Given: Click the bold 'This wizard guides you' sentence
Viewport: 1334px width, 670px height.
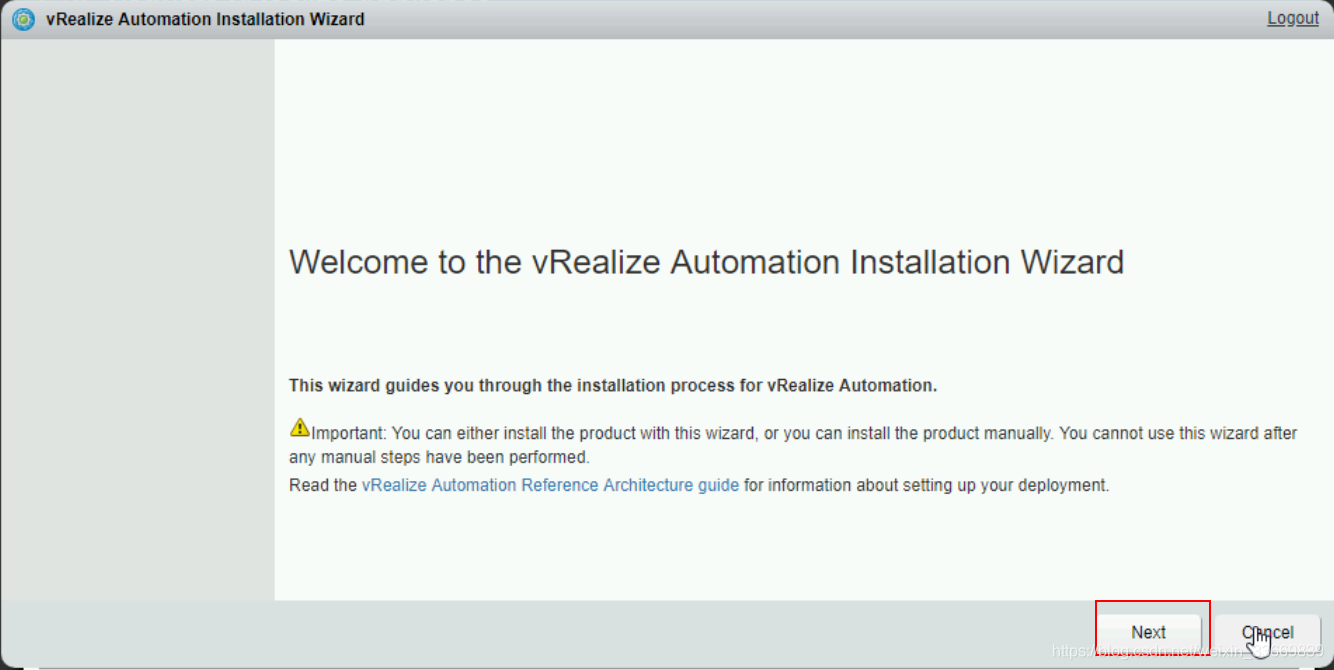Looking at the screenshot, I should click(613, 385).
